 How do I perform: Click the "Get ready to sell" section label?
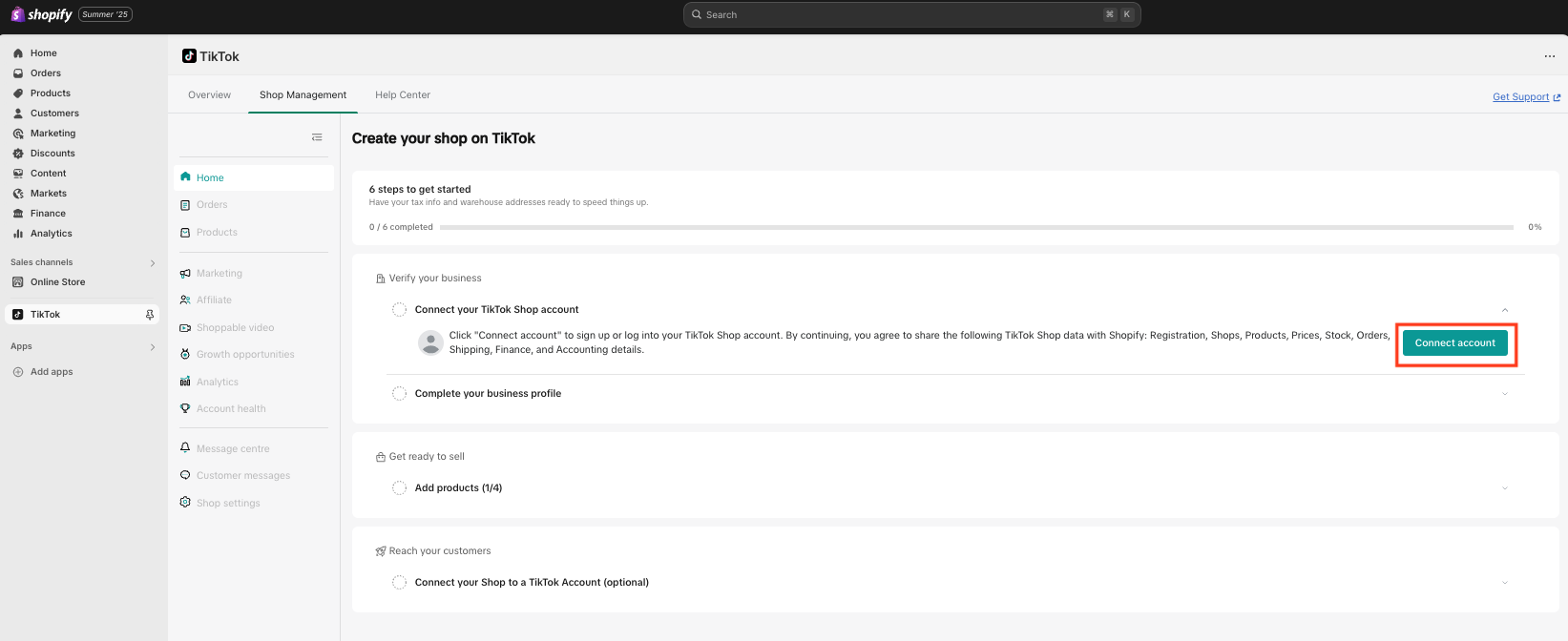click(x=427, y=457)
